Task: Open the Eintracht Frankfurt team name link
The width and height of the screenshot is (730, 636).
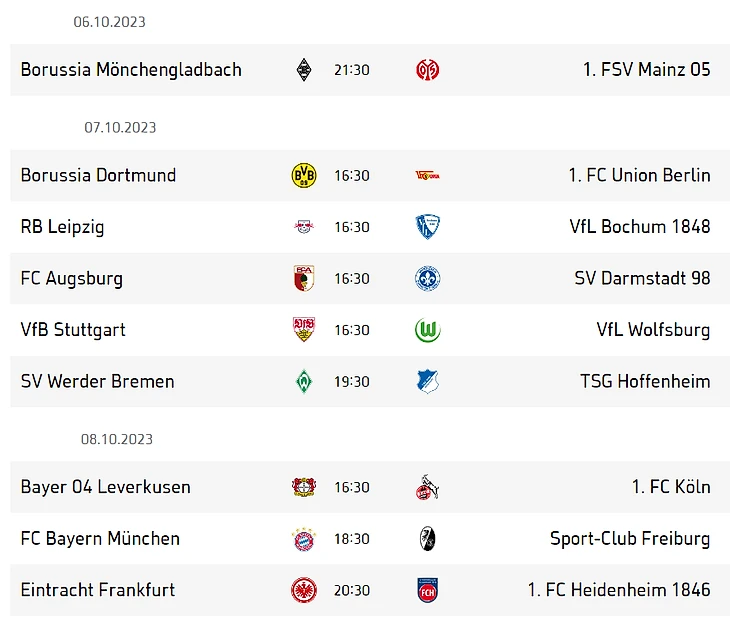Action: tap(98, 590)
